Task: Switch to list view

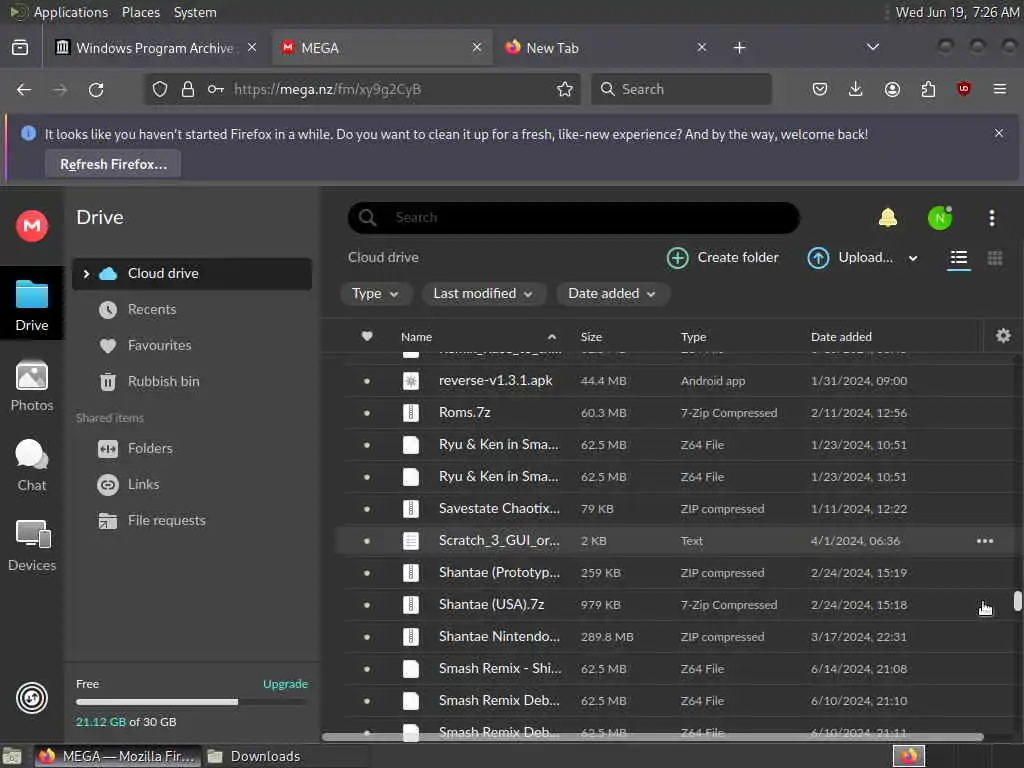Action: [x=958, y=258]
